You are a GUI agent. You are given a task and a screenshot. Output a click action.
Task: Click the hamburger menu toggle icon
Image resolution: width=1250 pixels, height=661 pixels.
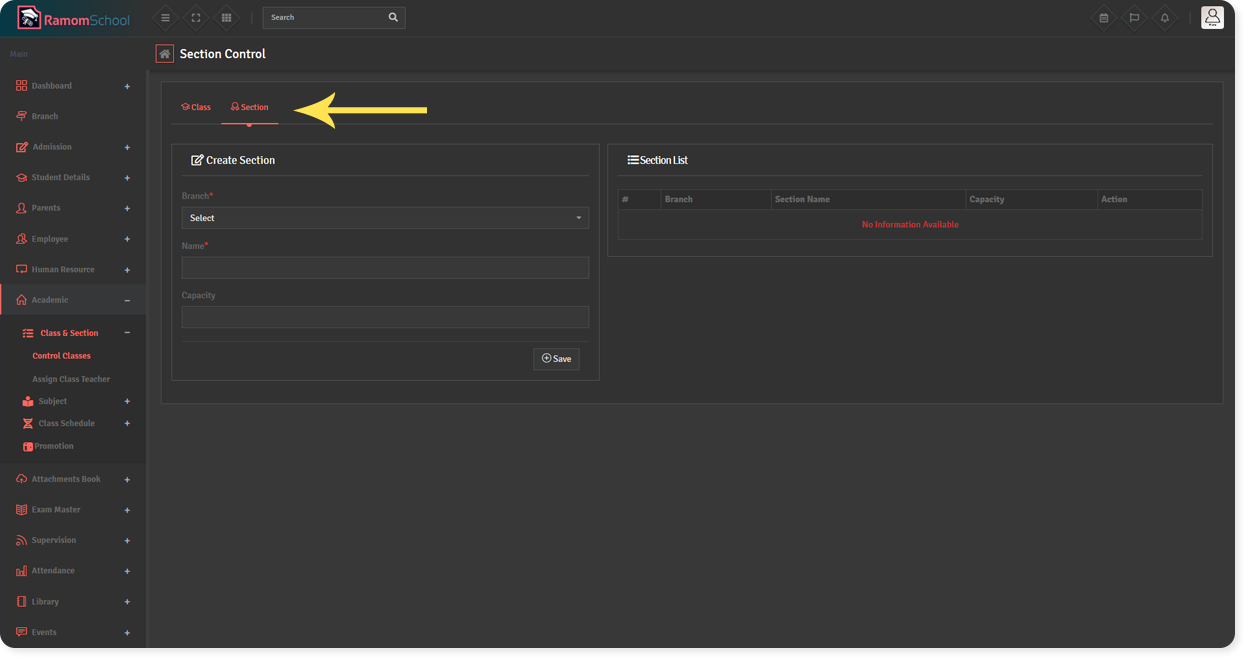click(x=165, y=18)
